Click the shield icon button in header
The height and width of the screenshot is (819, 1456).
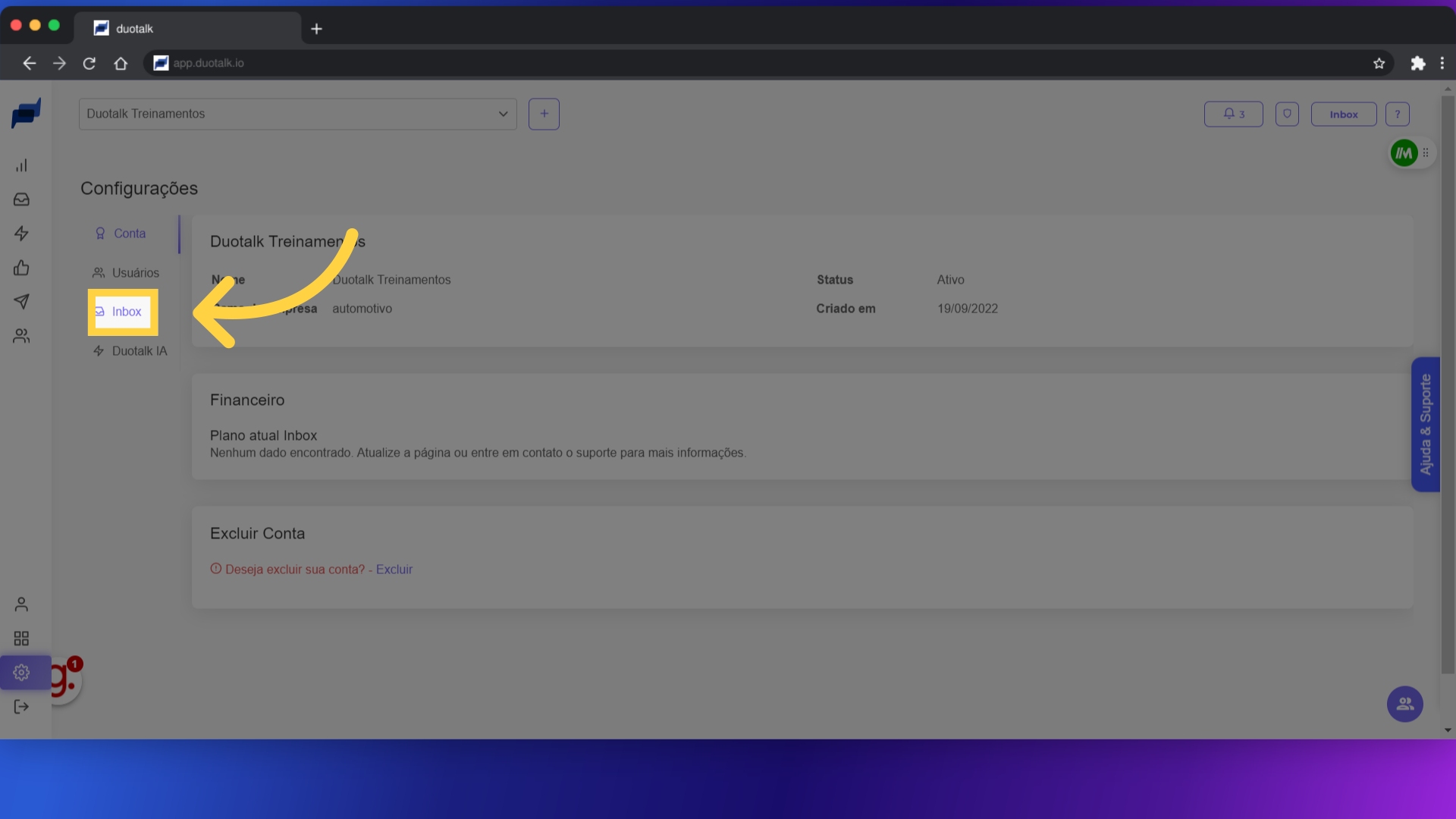1287,115
